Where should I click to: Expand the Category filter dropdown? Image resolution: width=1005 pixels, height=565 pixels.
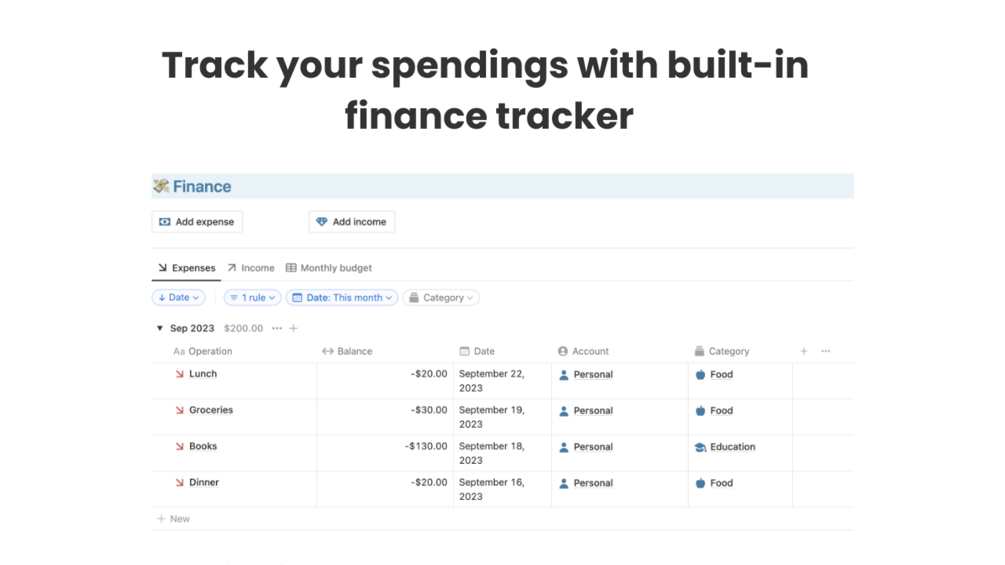coord(441,297)
